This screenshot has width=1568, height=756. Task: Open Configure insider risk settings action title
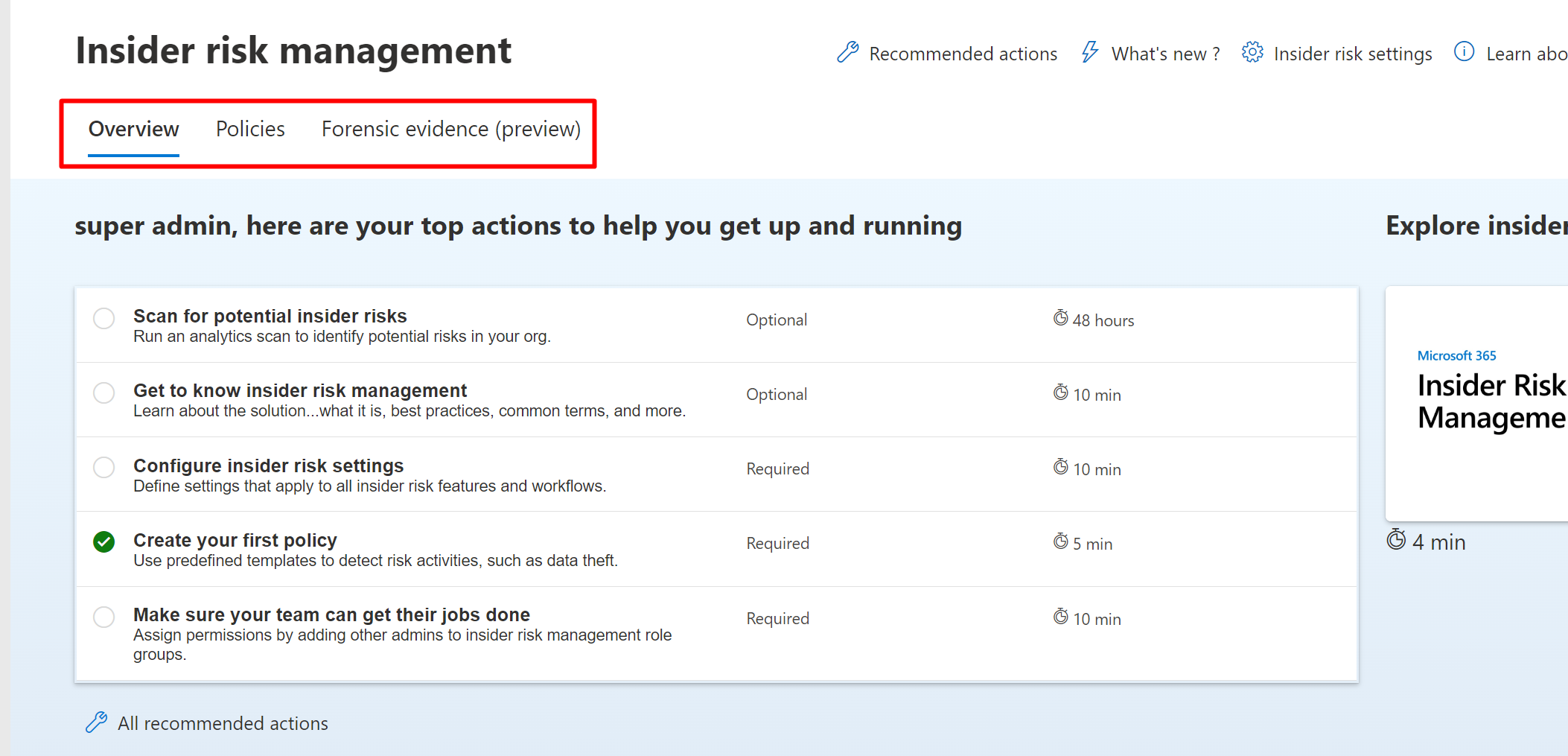268,466
